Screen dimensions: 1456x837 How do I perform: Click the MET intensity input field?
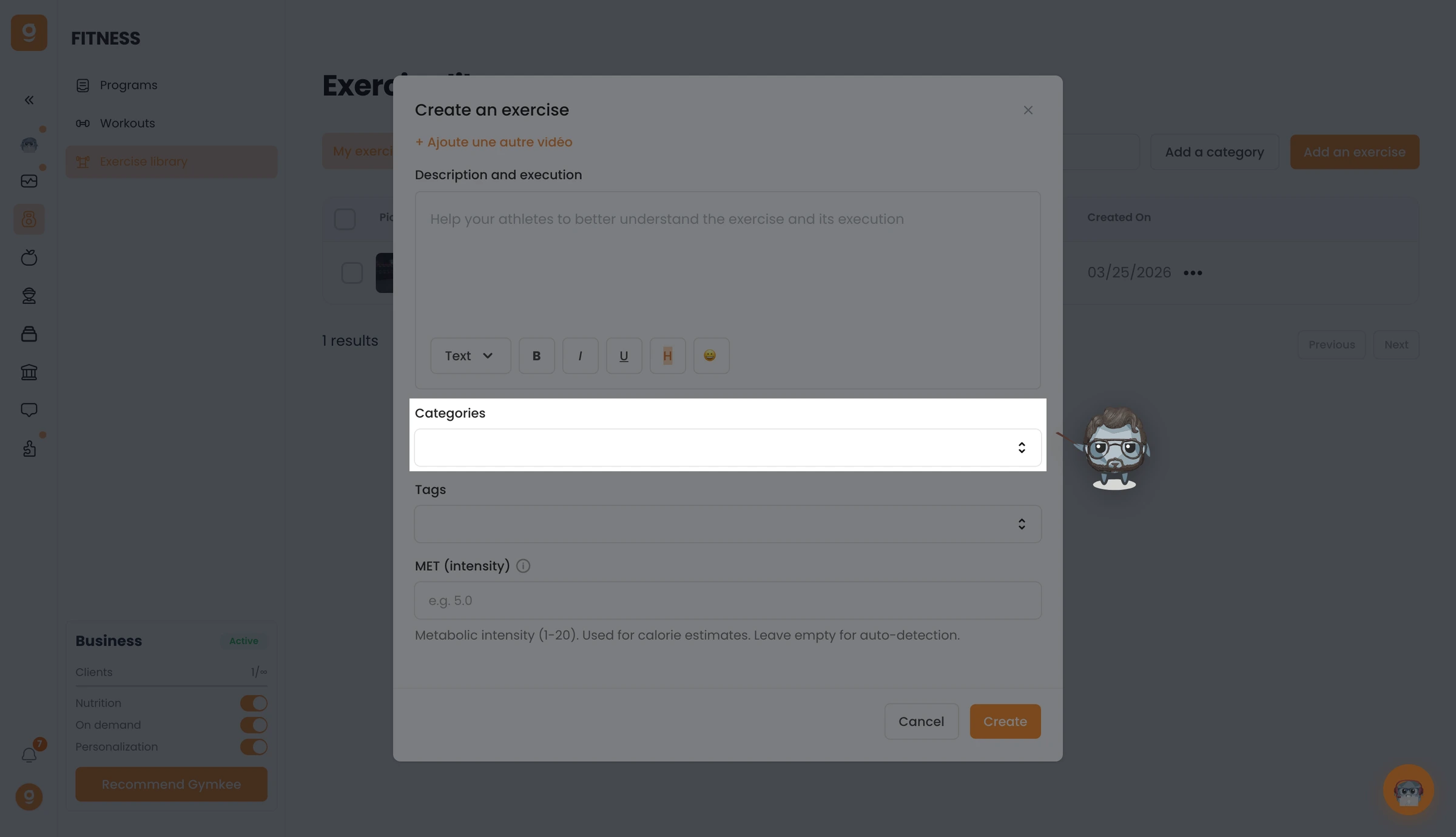click(x=727, y=600)
